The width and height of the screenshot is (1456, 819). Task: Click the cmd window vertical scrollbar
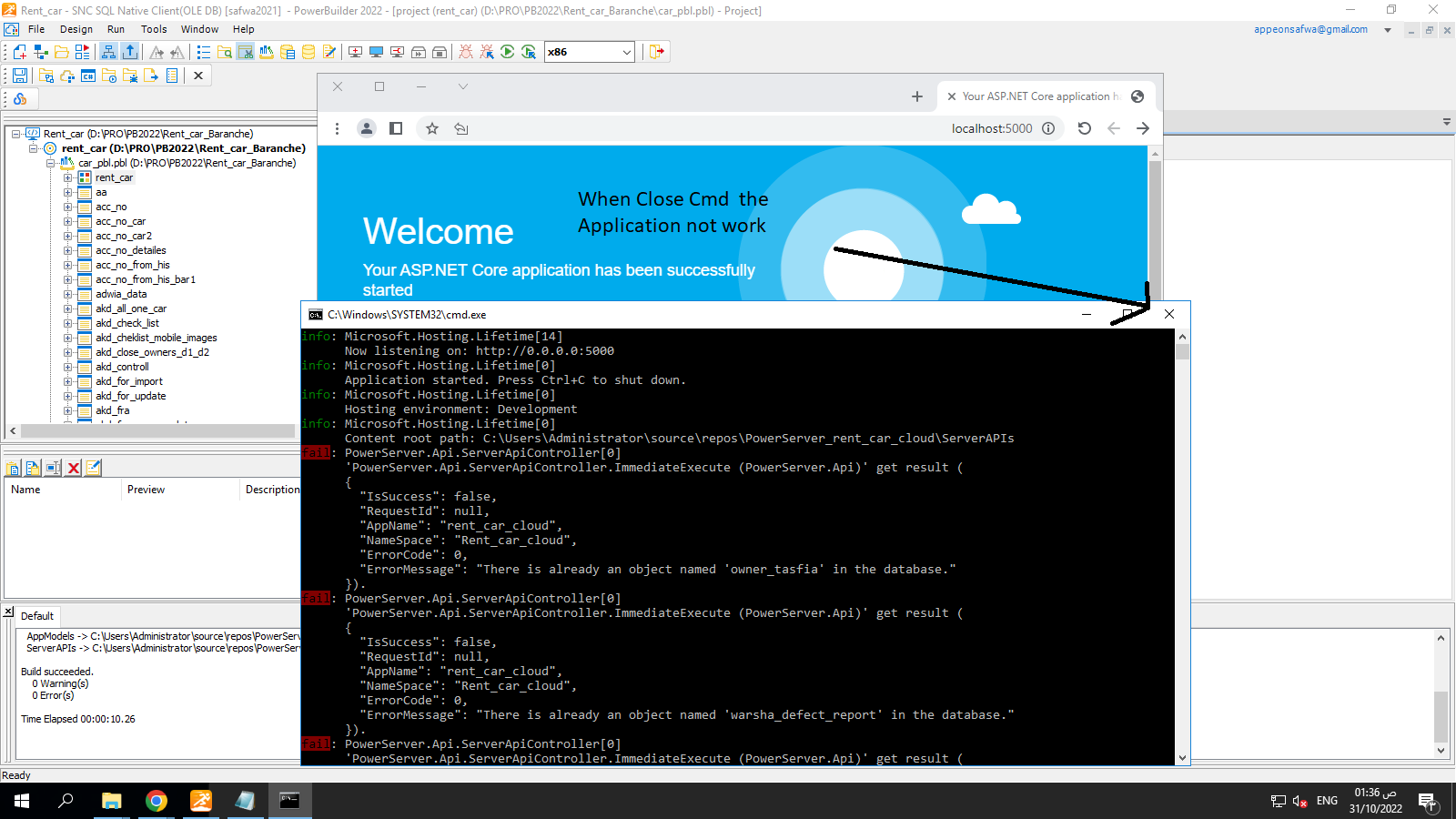[x=1182, y=546]
